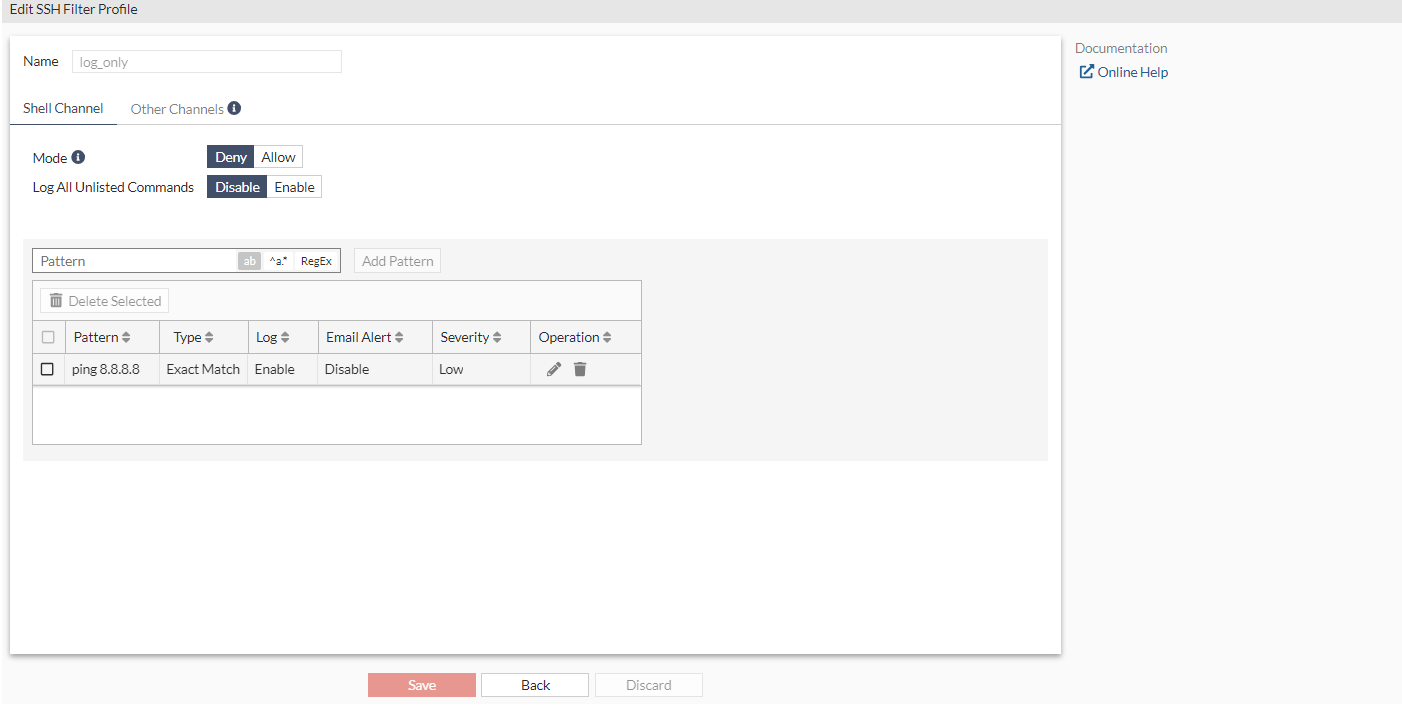Select the '^a.*' pattern matching icon
The height and width of the screenshot is (707, 1402).
coord(277,260)
